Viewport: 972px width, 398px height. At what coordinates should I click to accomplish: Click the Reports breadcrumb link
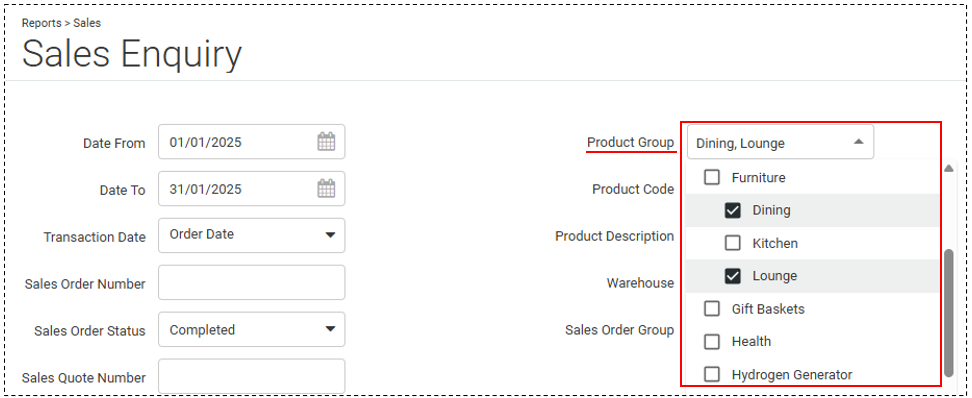(42, 23)
